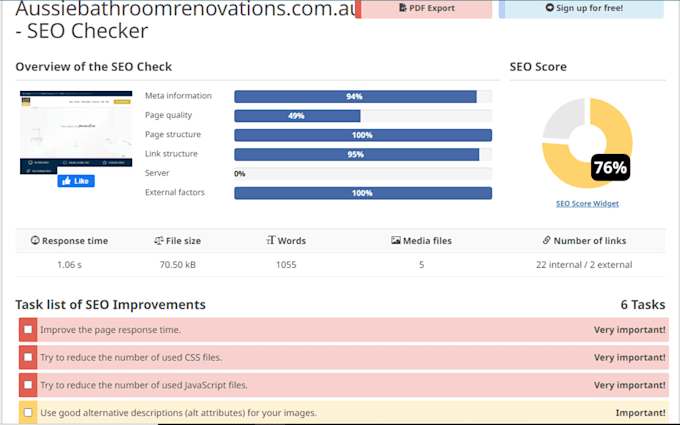Click 'Very important!' on the response time task
The image size is (680, 425).
(630, 330)
